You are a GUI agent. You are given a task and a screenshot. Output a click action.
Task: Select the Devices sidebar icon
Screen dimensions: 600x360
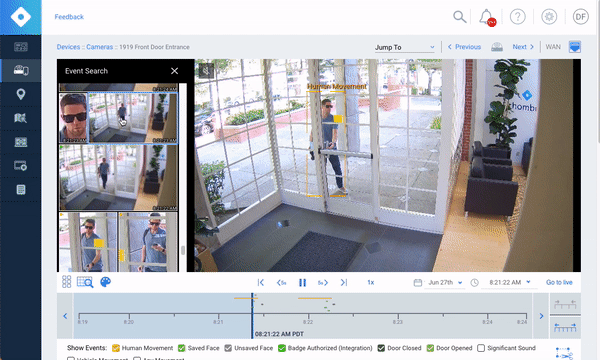21,70
